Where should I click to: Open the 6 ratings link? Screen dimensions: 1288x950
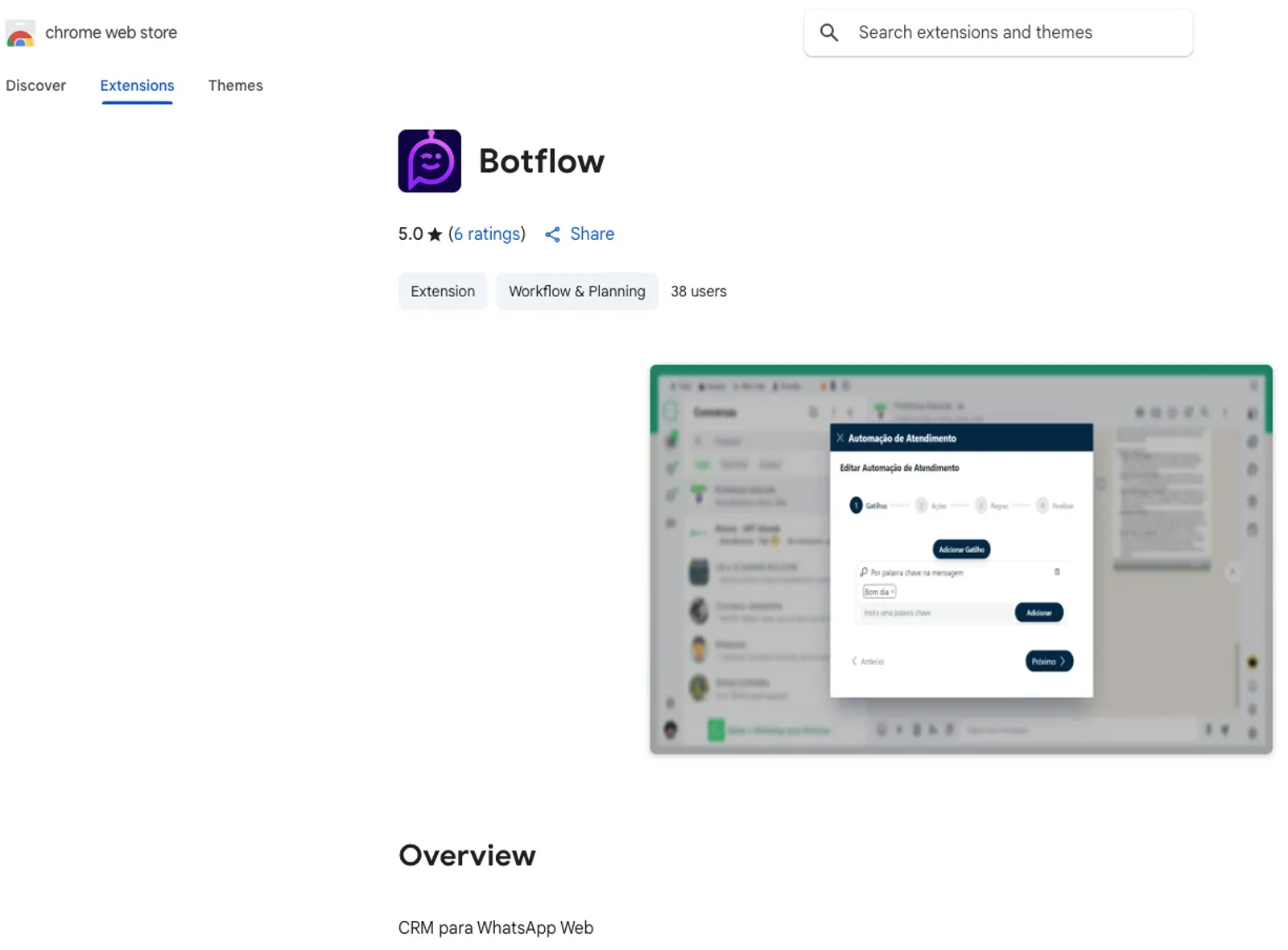[487, 234]
